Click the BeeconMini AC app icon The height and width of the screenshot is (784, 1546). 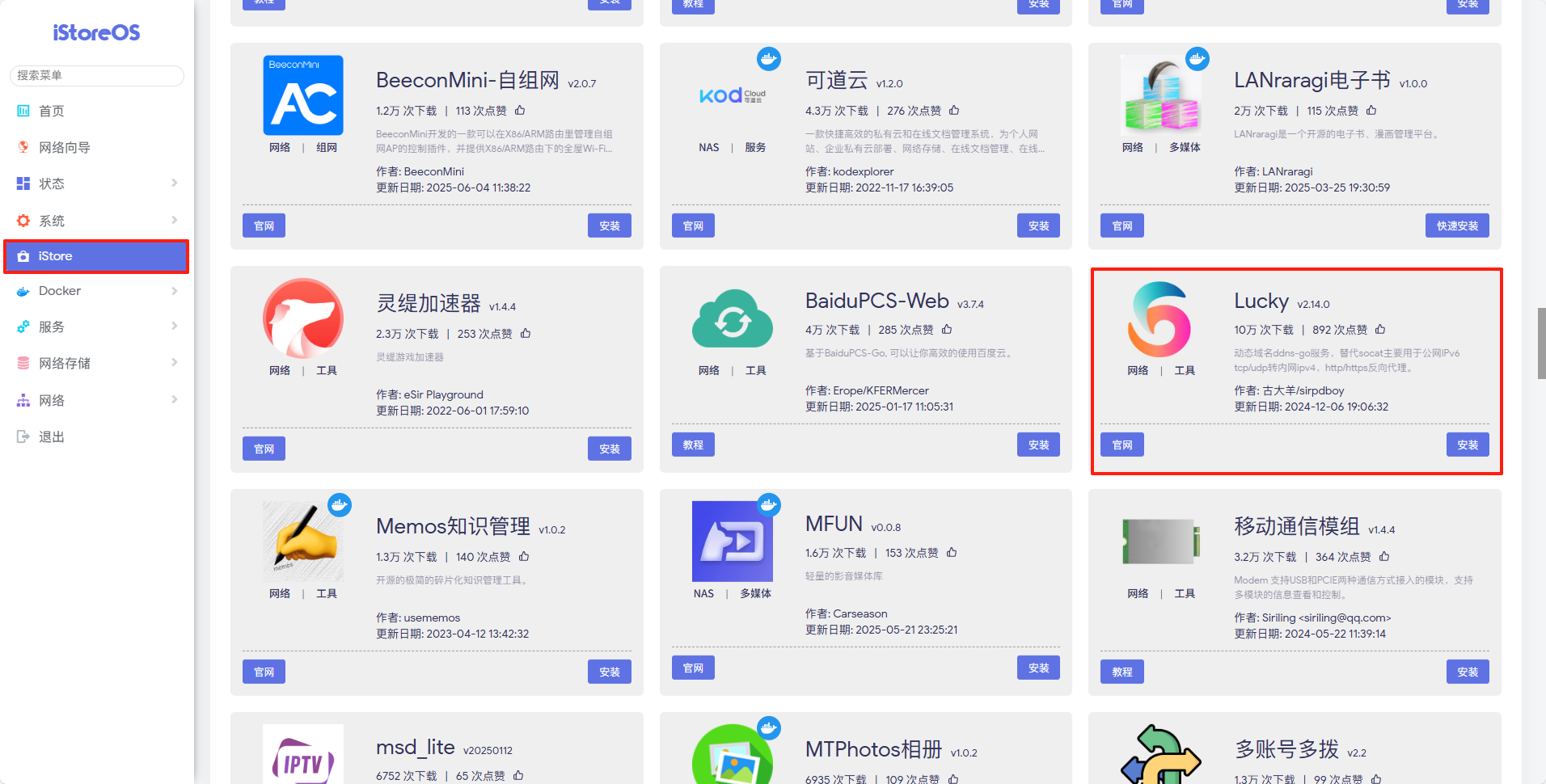tap(303, 95)
